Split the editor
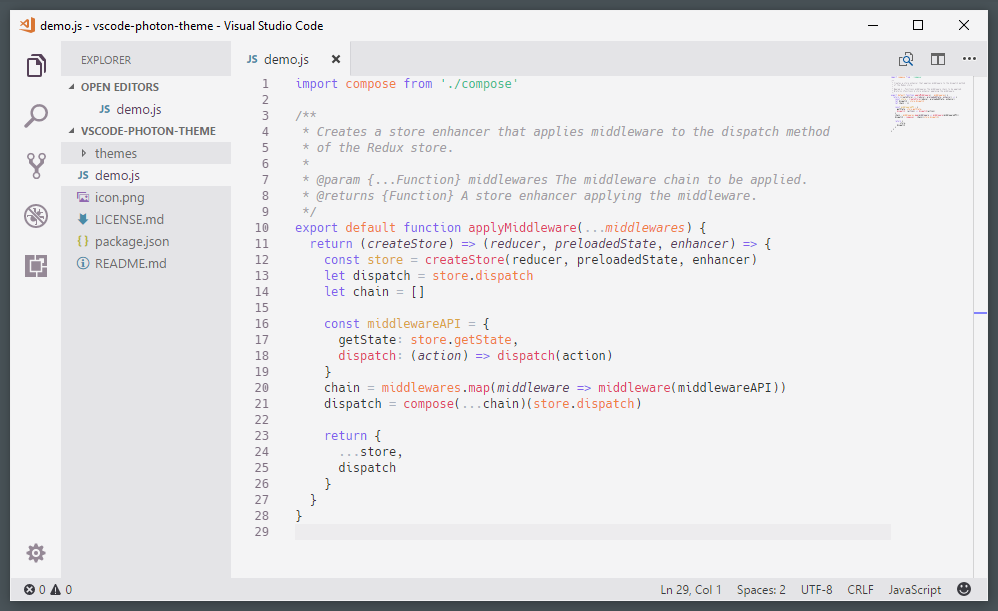Screen dimensions: 998x611 click(x=938, y=59)
